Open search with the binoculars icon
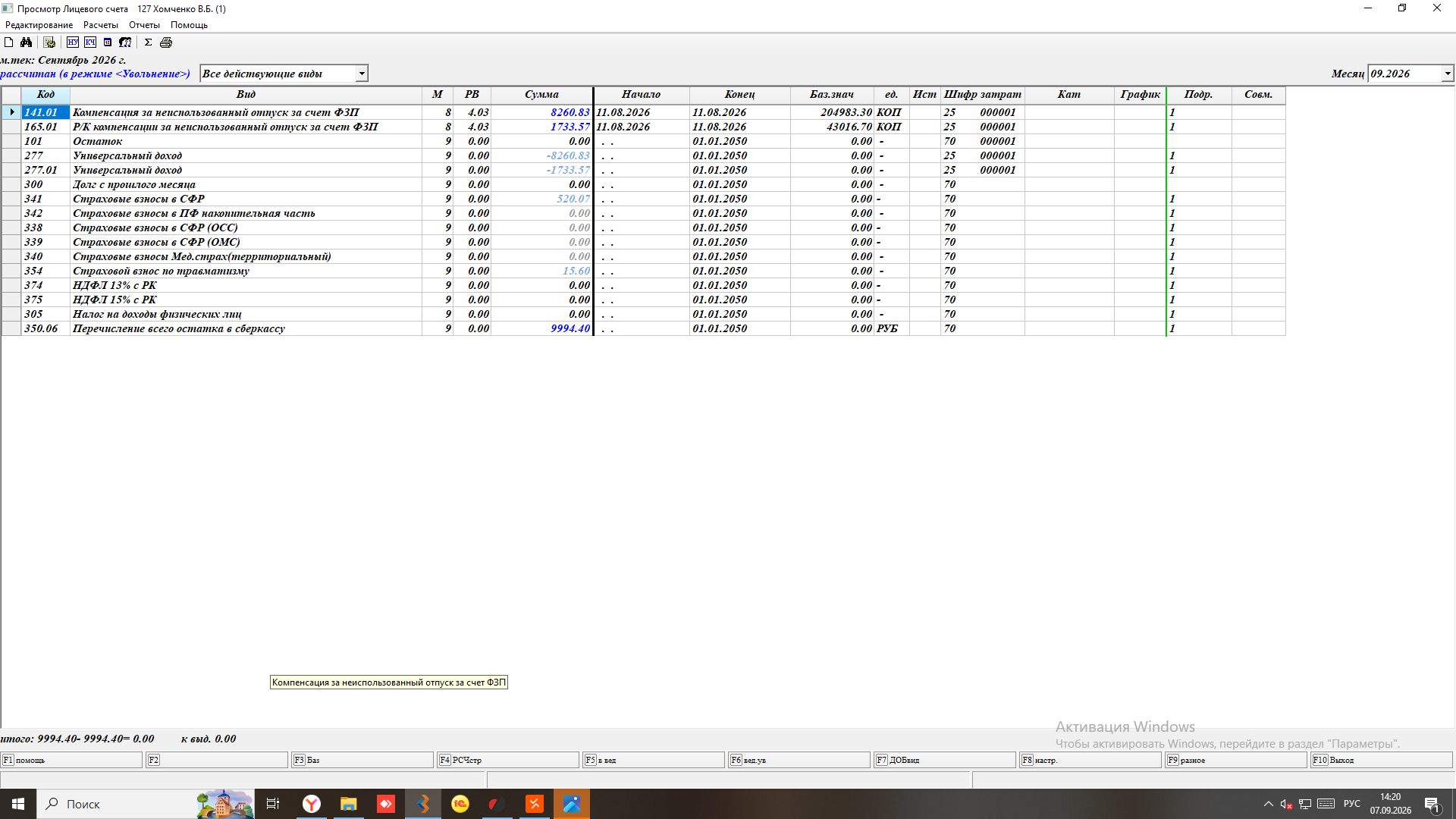 pyautogui.click(x=27, y=42)
